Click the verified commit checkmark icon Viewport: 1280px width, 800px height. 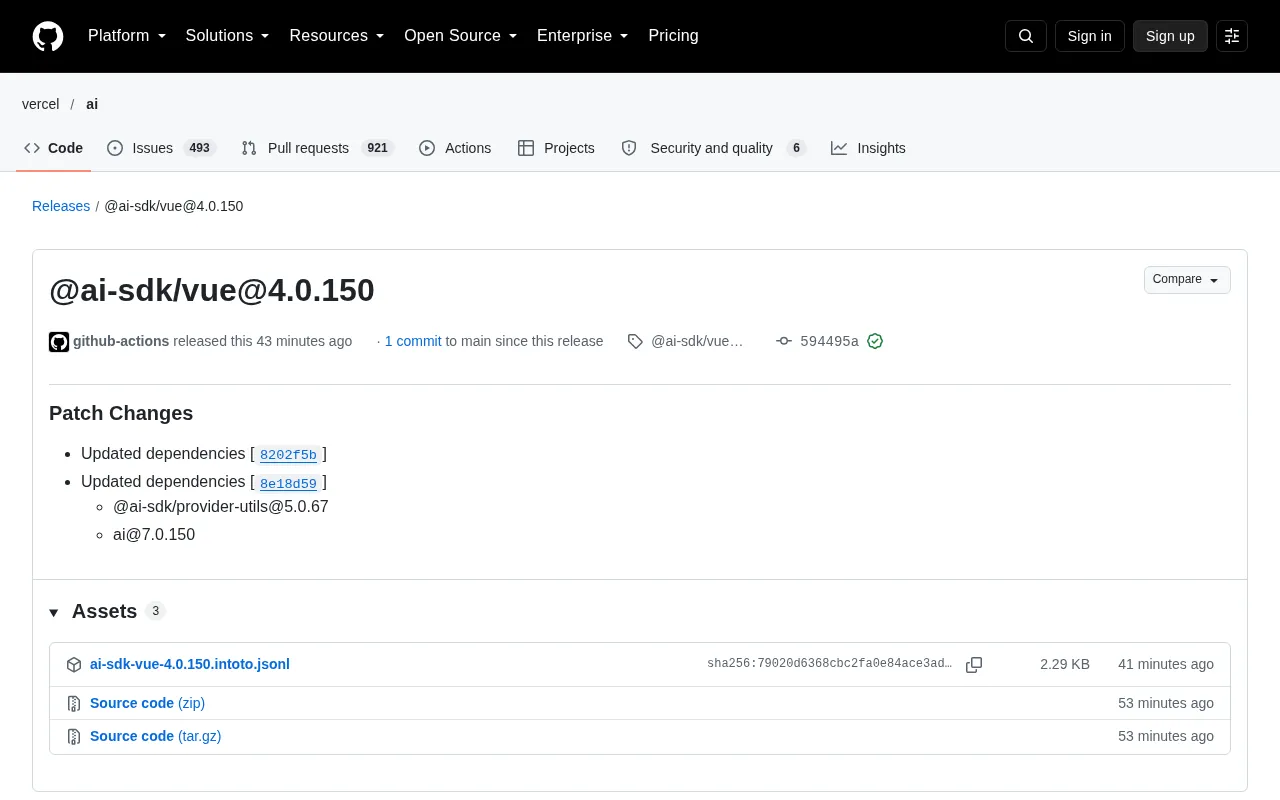[875, 341]
